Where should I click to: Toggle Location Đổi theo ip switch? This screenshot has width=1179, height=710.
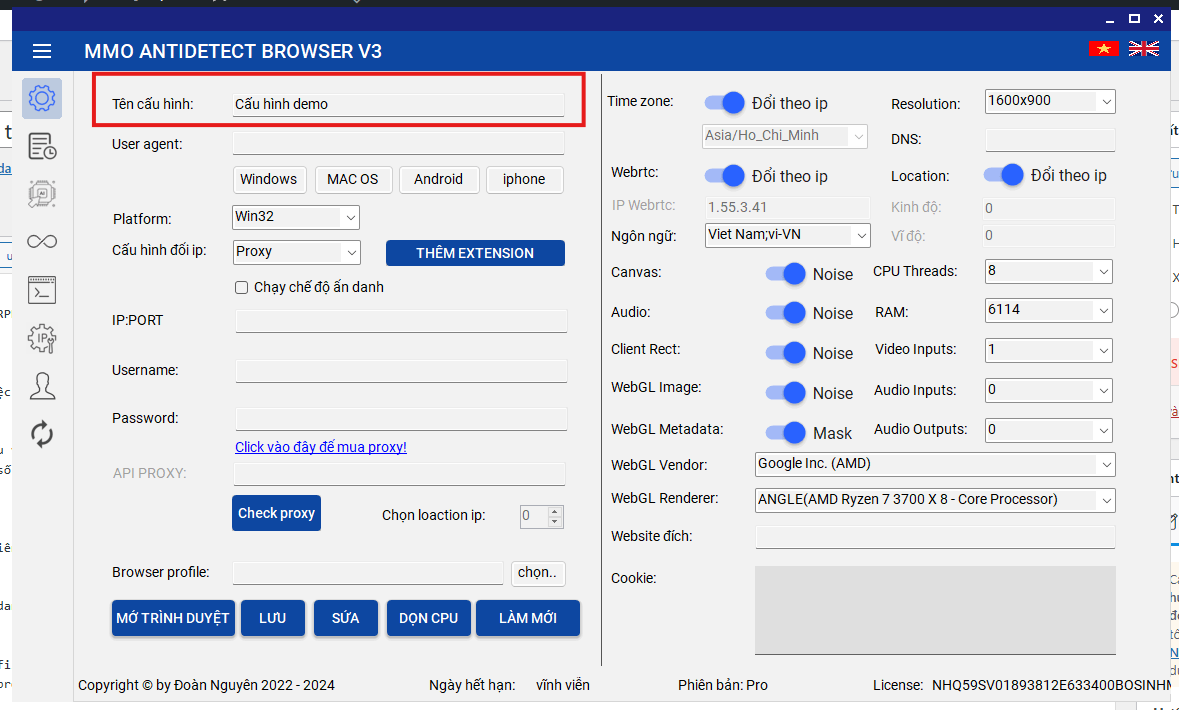tap(1004, 174)
